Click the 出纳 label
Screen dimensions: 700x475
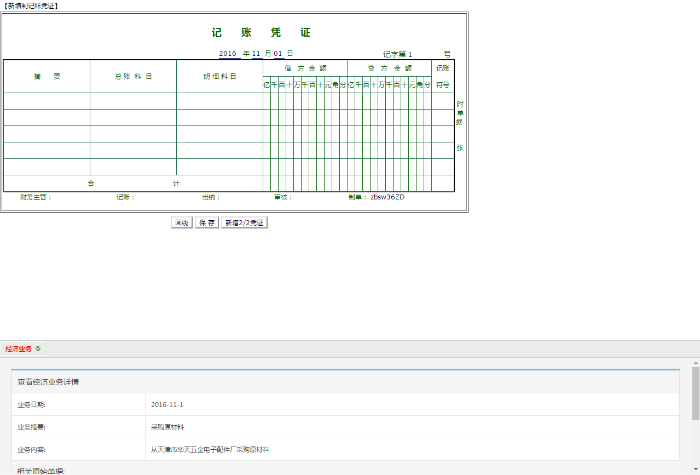click(211, 197)
